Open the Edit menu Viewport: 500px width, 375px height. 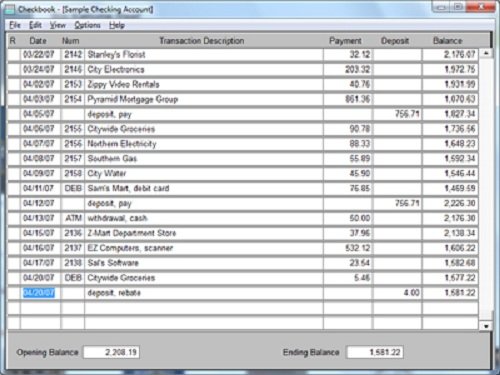35,25
